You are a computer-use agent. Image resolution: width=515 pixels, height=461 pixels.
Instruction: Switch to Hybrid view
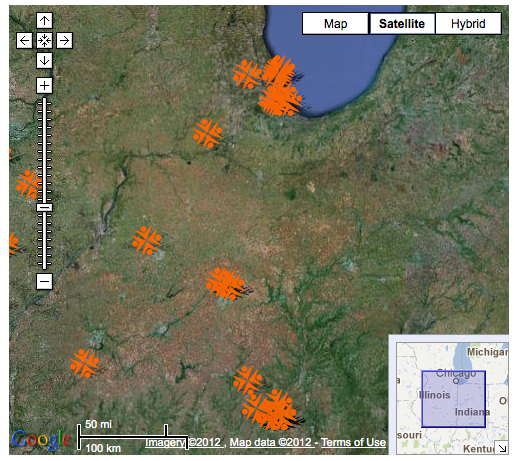(x=468, y=24)
